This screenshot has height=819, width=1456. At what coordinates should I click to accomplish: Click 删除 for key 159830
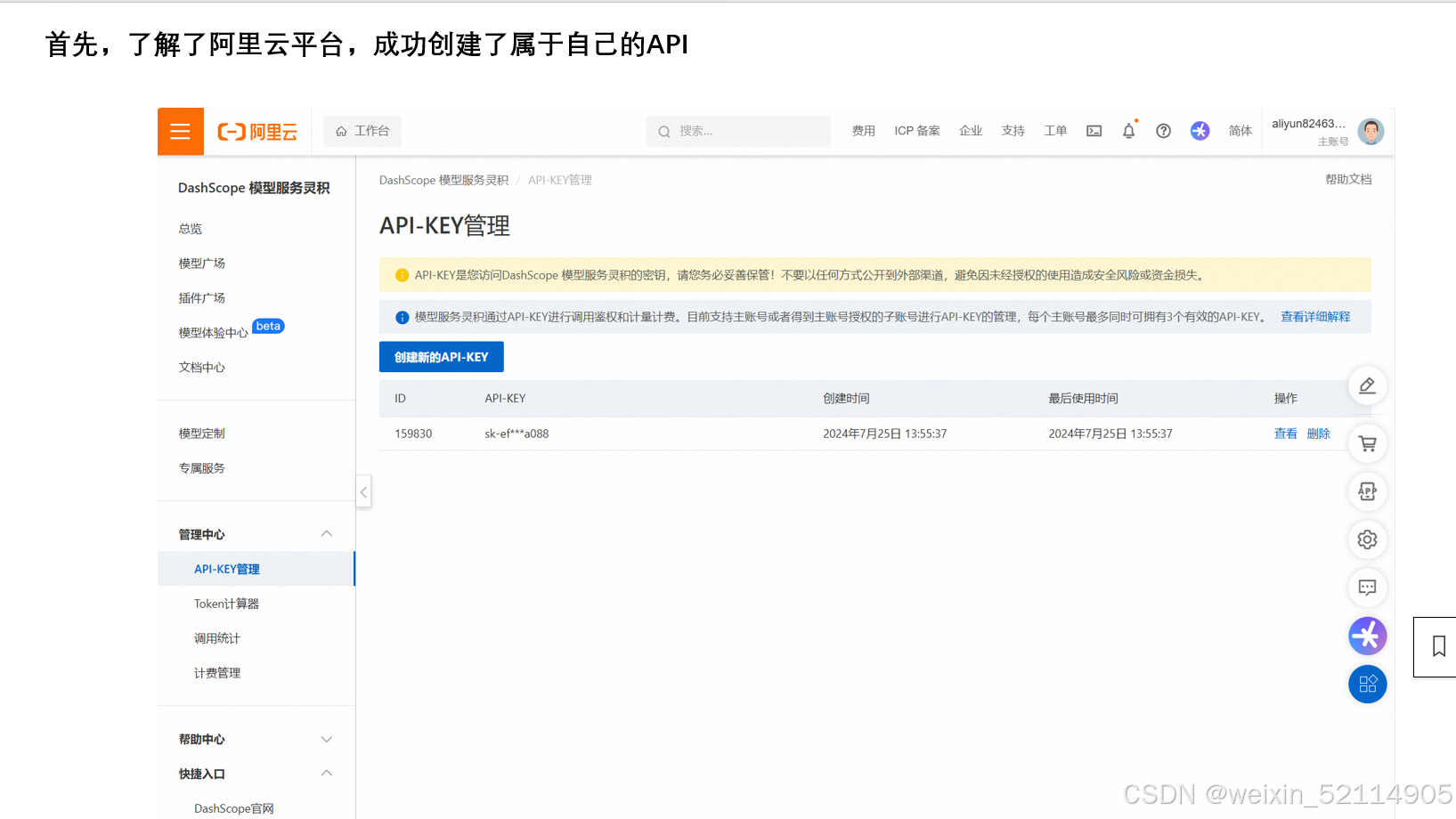(x=1319, y=434)
